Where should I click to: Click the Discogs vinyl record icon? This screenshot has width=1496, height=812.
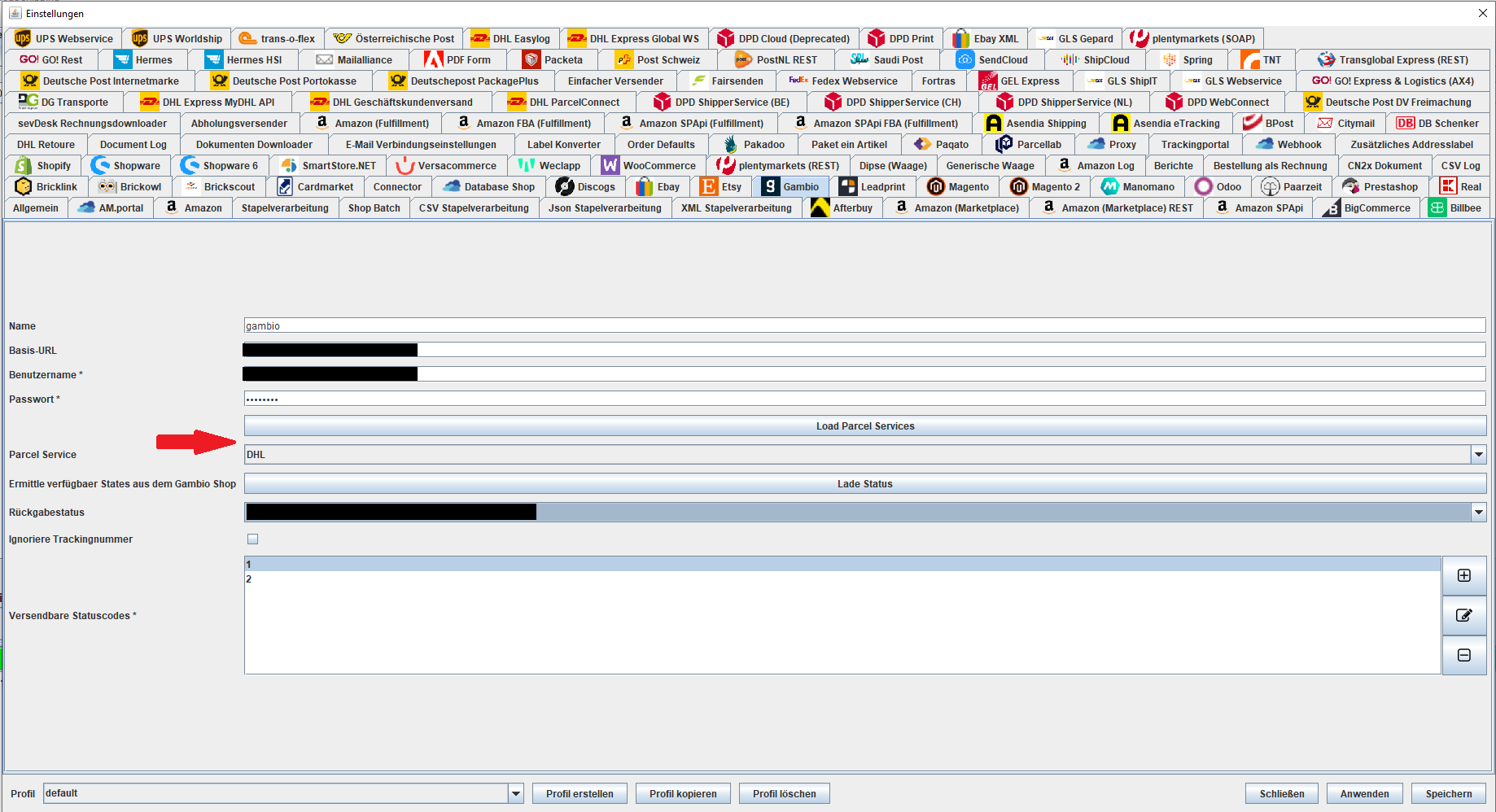[565, 186]
